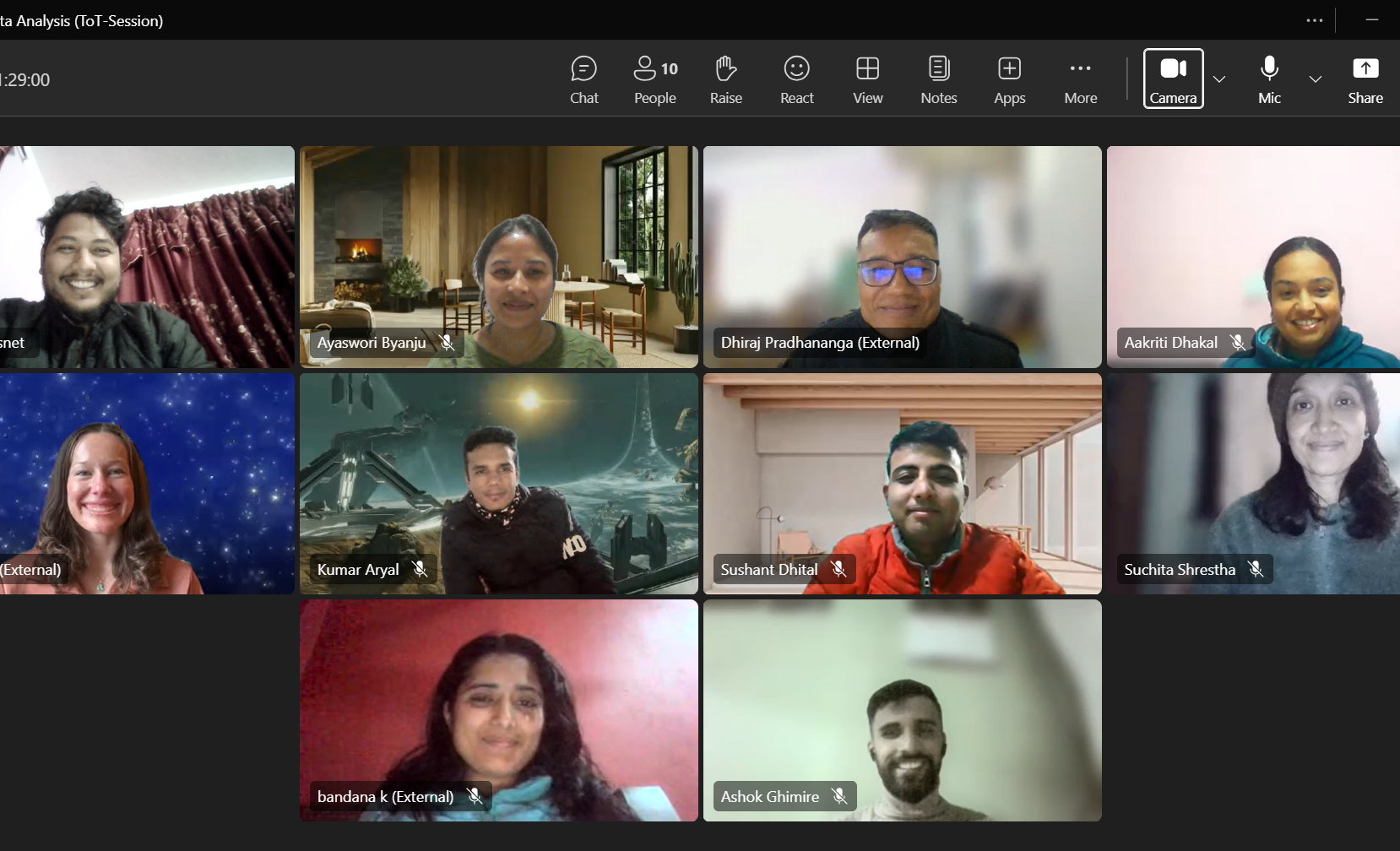Change the meeting View layout

pos(867,79)
